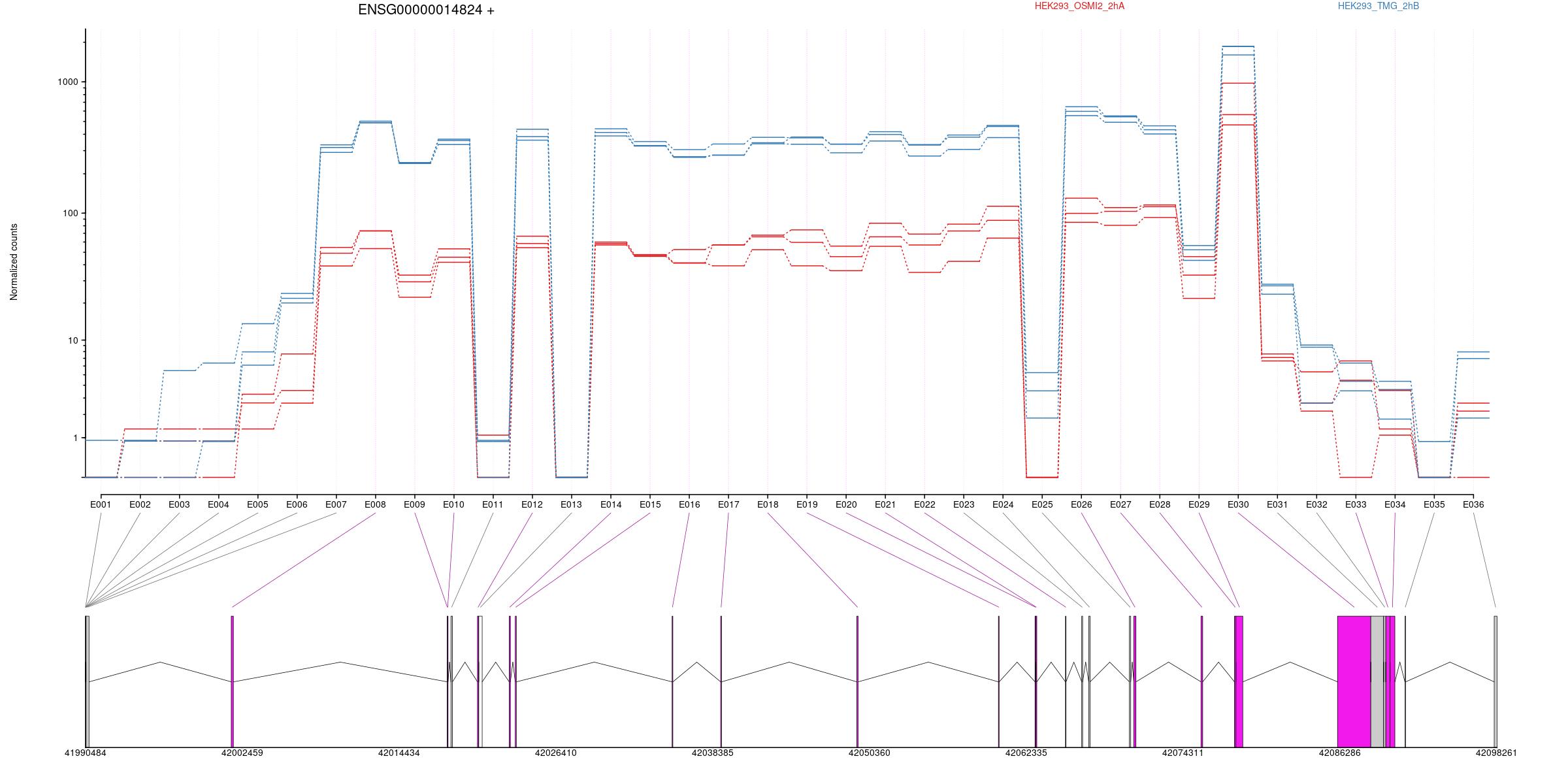
Task: Click exon label E025
Action: [1042, 504]
